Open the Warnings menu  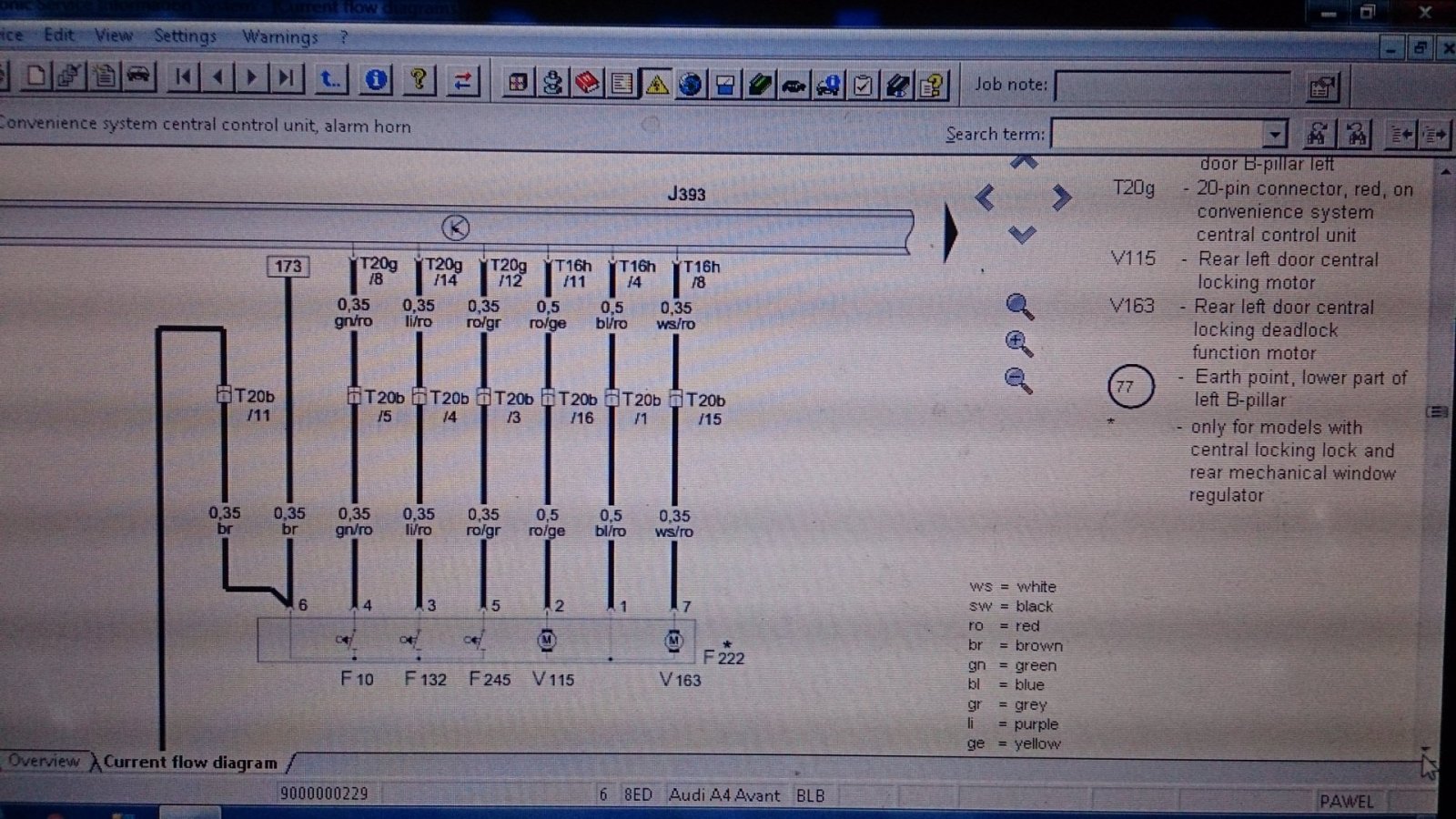280,37
